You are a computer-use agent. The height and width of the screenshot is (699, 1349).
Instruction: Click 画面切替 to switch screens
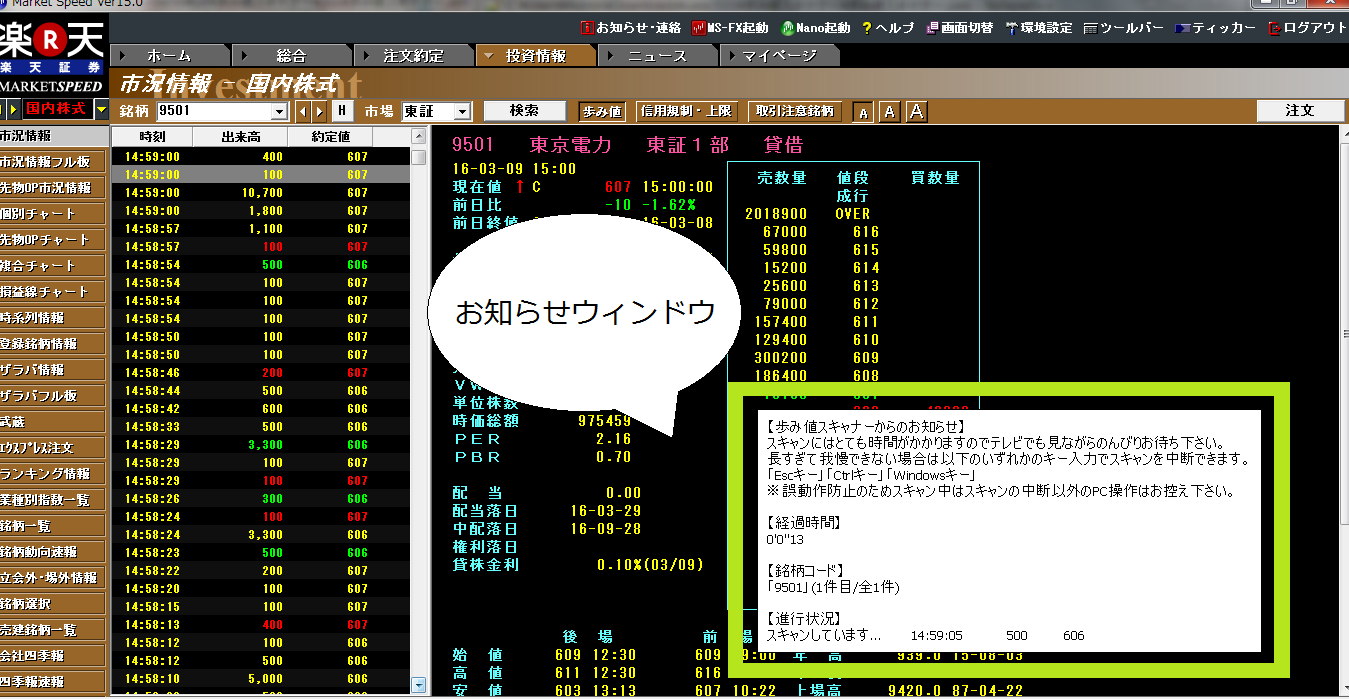960,28
